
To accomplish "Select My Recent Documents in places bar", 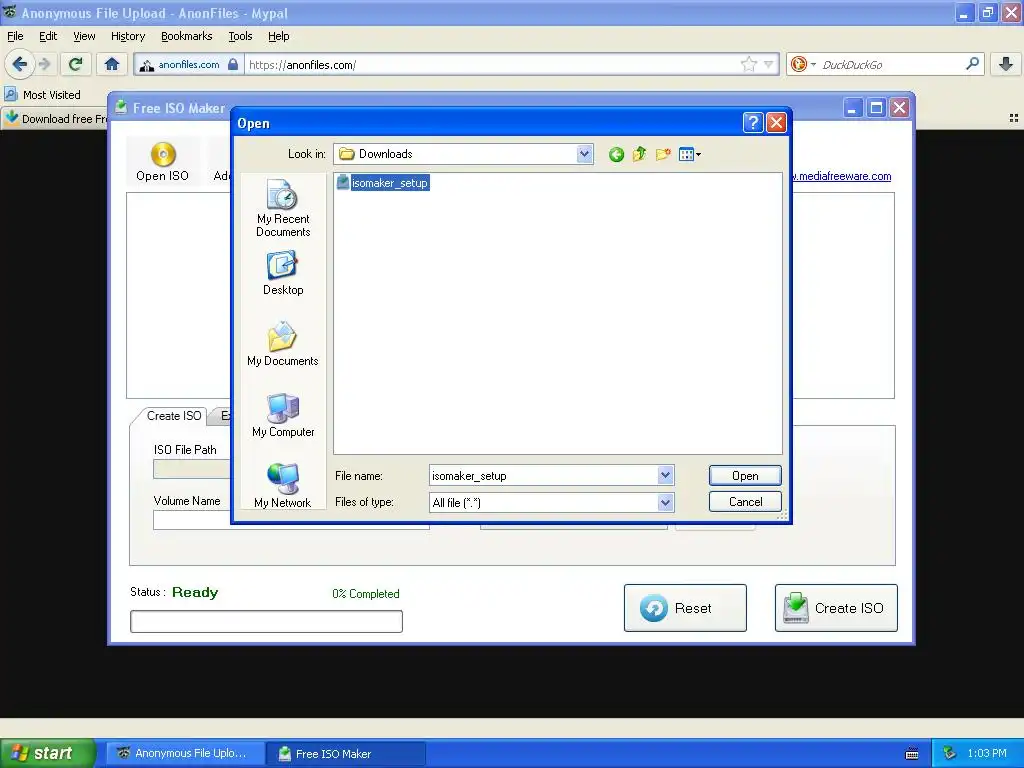I will [x=283, y=209].
